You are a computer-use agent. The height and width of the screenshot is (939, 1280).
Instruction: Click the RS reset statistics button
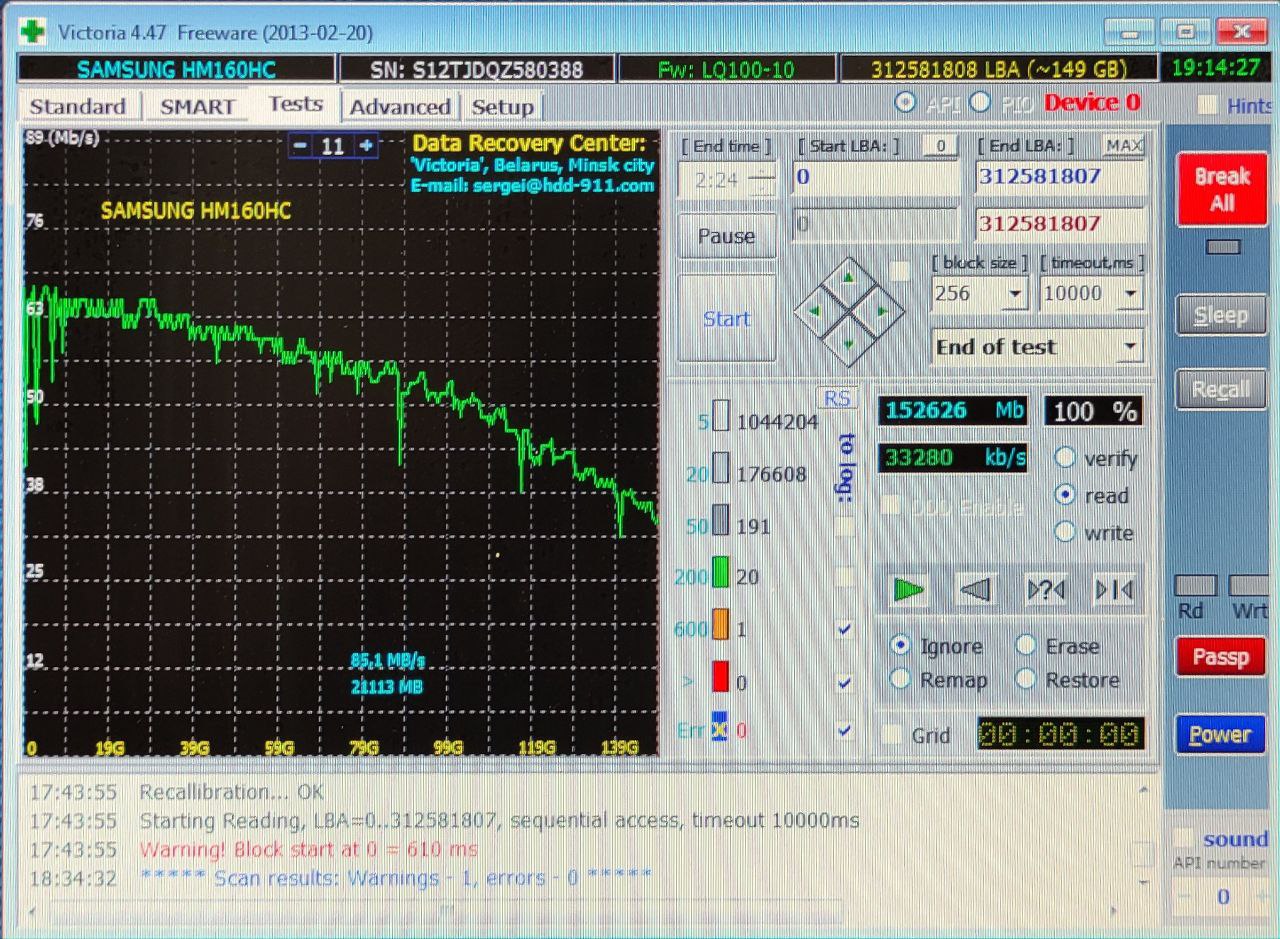pyautogui.click(x=836, y=398)
